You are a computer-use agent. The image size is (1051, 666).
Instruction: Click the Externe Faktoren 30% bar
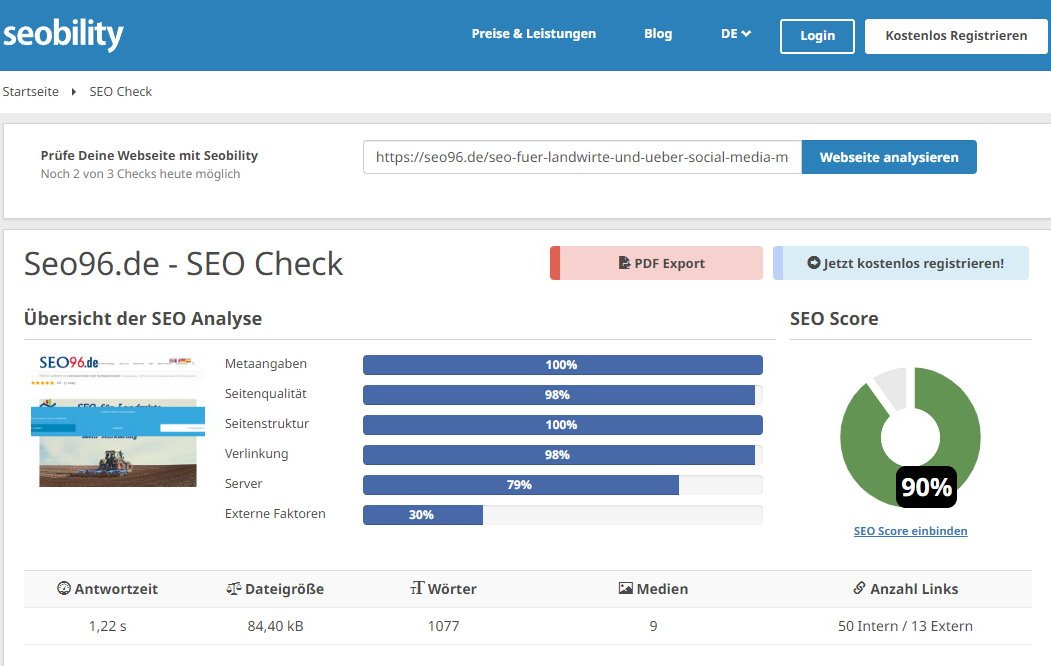pos(562,515)
